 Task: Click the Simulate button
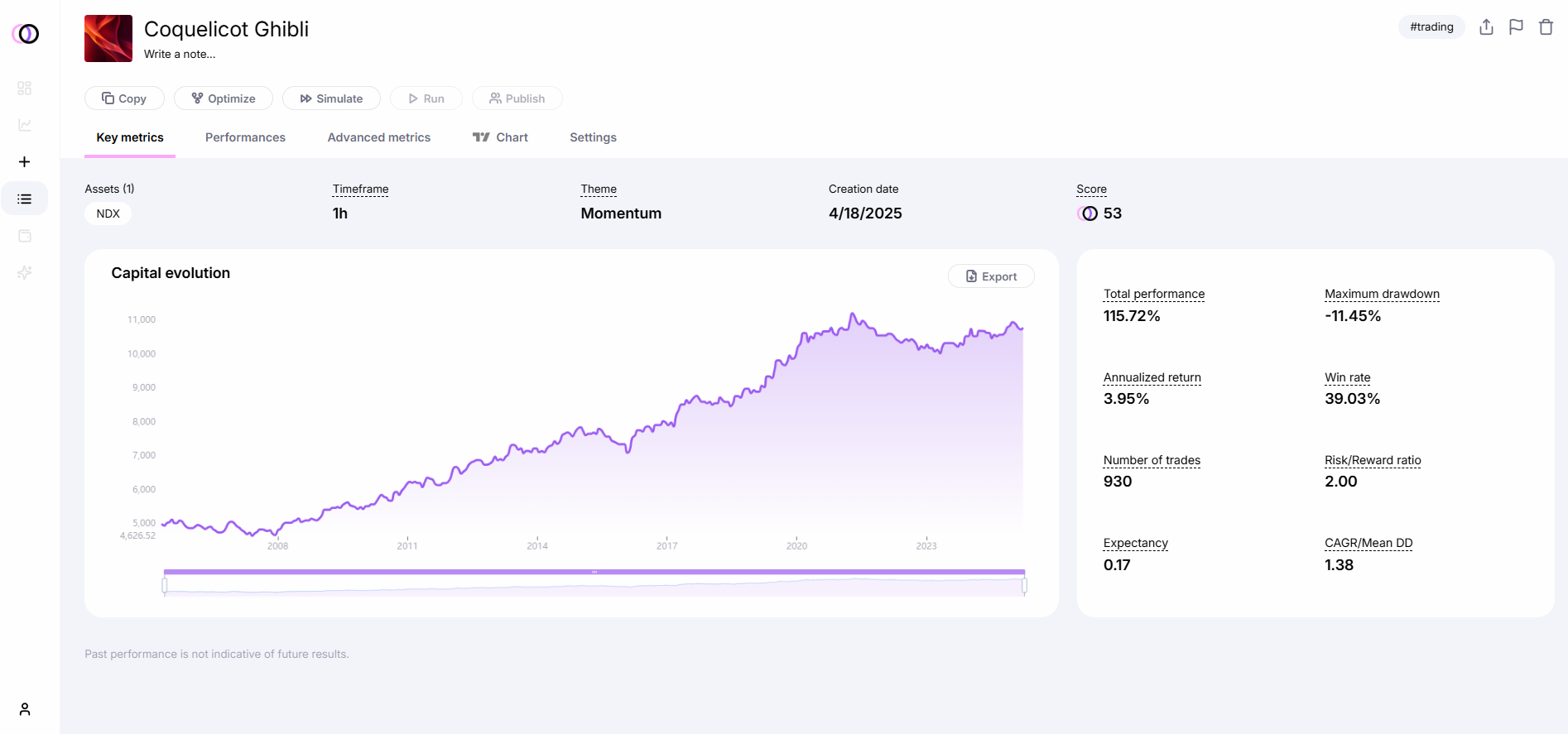pos(331,98)
